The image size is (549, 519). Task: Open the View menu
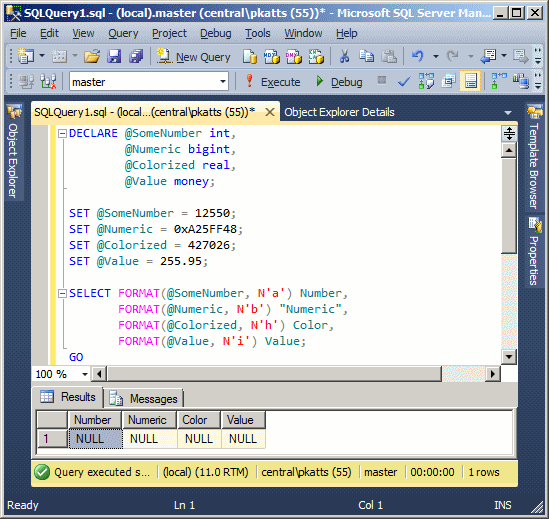tap(83, 33)
